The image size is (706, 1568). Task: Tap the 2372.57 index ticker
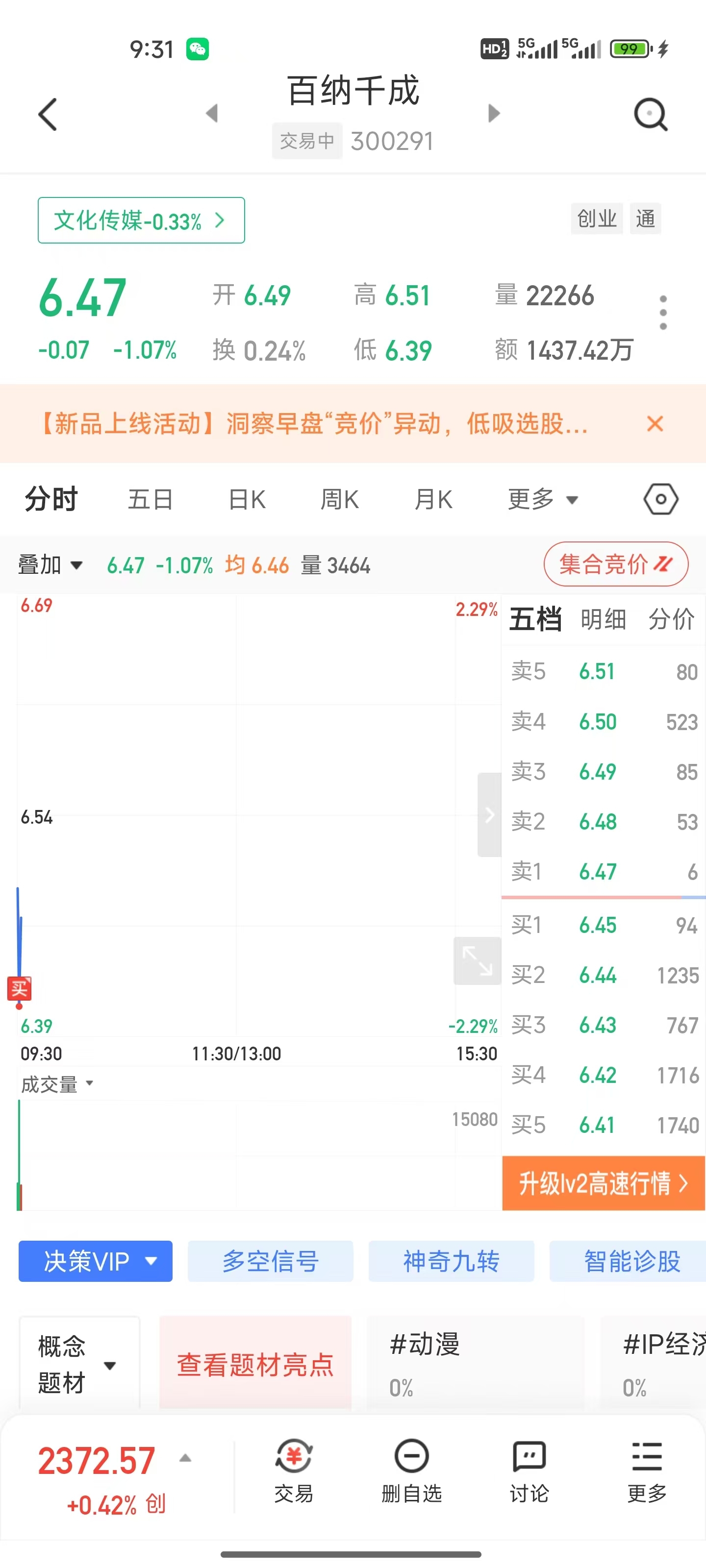point(97,1460)
